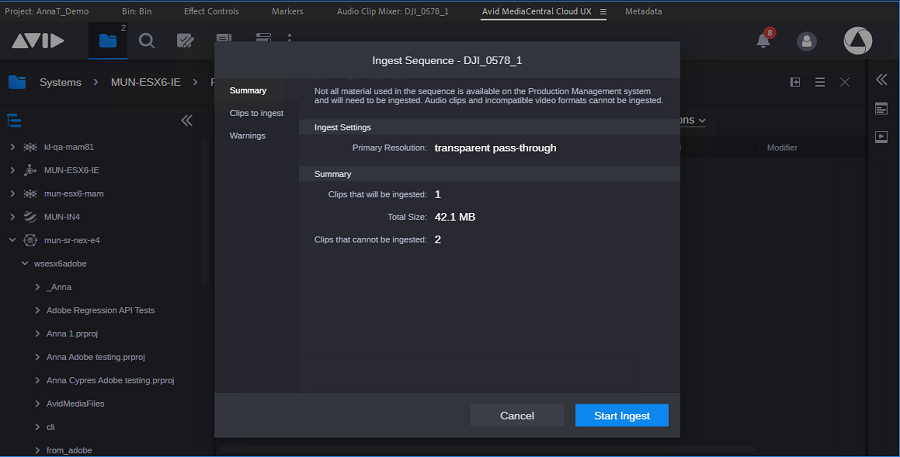Close the Browse panel with X
This screenshot has width=900, height=457.
[845, 82]
